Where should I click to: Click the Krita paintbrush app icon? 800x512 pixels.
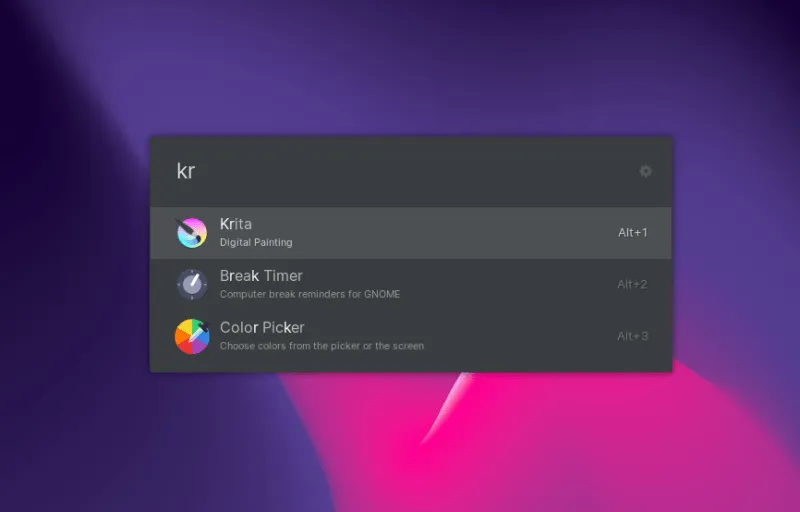tap(191, 232)
